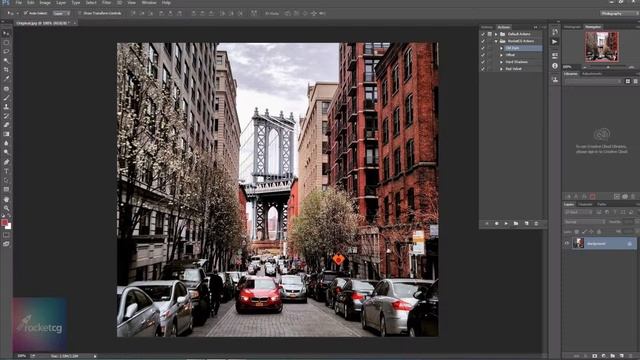Expand the Hard Shadows action steps
The width and height of the screenshot is (640, 360).
[x=502, y=62]
